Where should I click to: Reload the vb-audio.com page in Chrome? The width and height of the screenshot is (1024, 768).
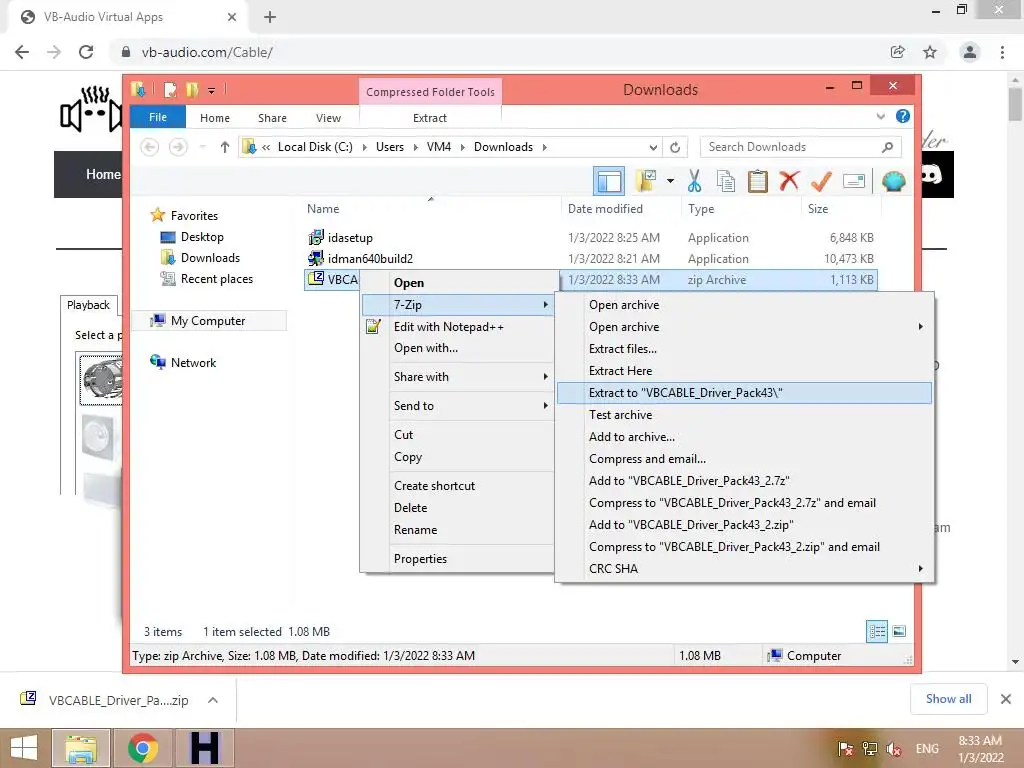[86, 52]
